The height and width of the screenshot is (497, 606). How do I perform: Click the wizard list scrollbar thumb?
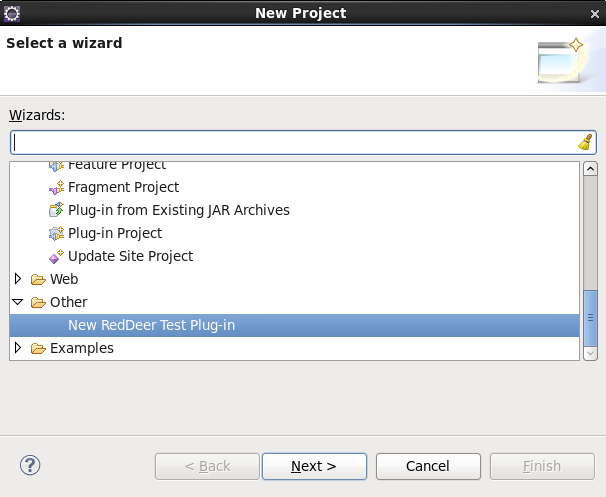coord(590,318)
